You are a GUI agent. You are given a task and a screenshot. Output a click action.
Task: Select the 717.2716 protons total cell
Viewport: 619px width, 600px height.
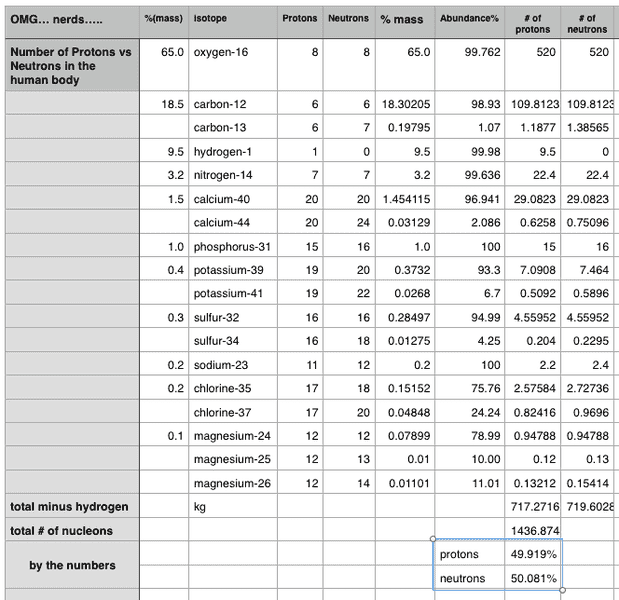(x=532, y=506)
